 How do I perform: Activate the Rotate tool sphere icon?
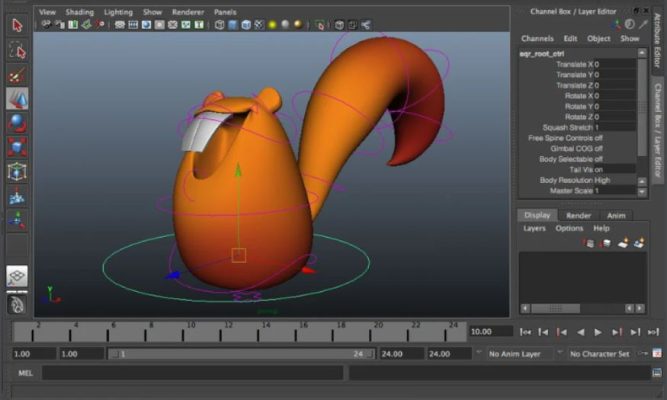coord(17,122)
